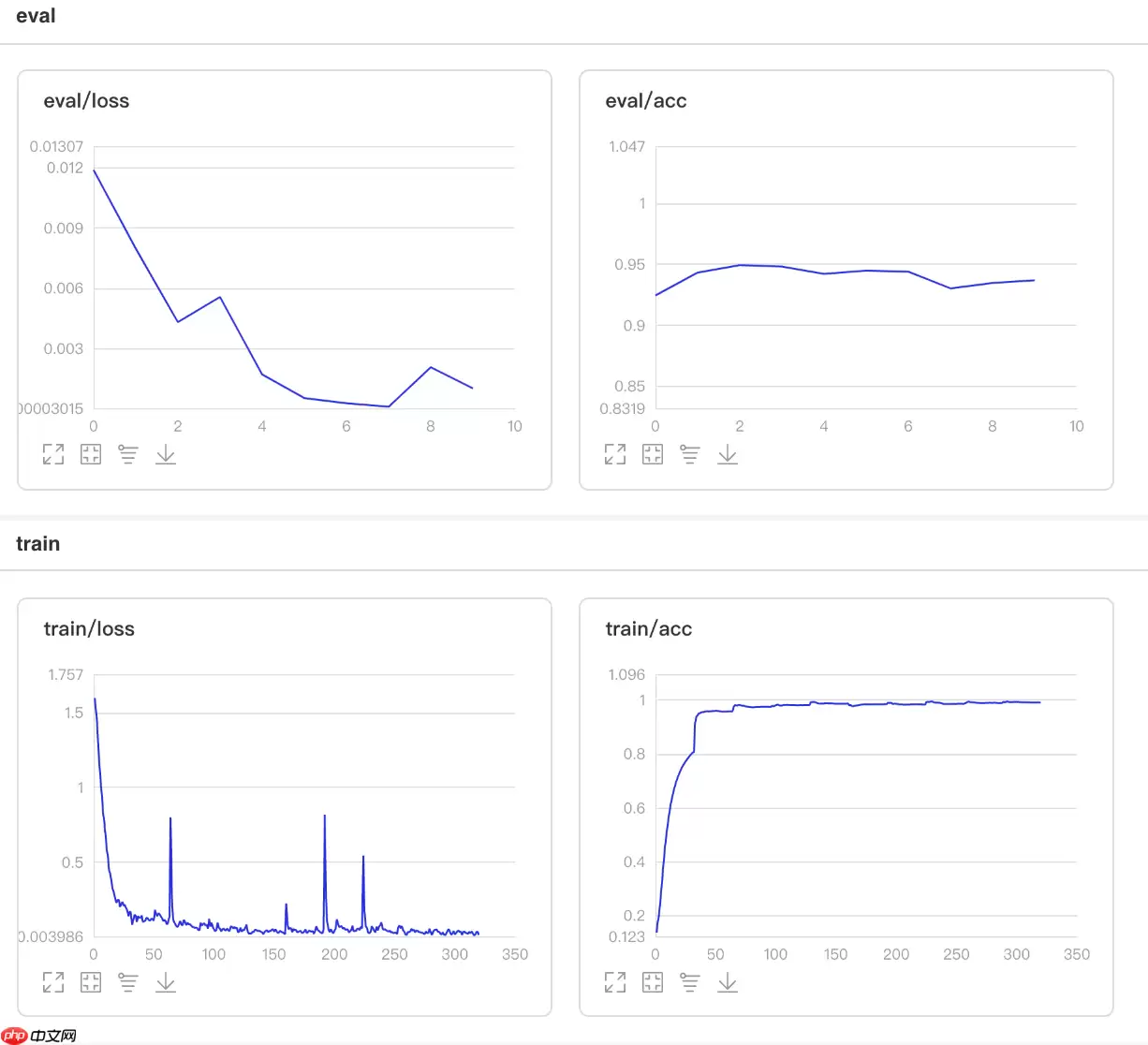Click the train/loss chart title
This screenshot has width=1148, height=1045.
(89, 629)
